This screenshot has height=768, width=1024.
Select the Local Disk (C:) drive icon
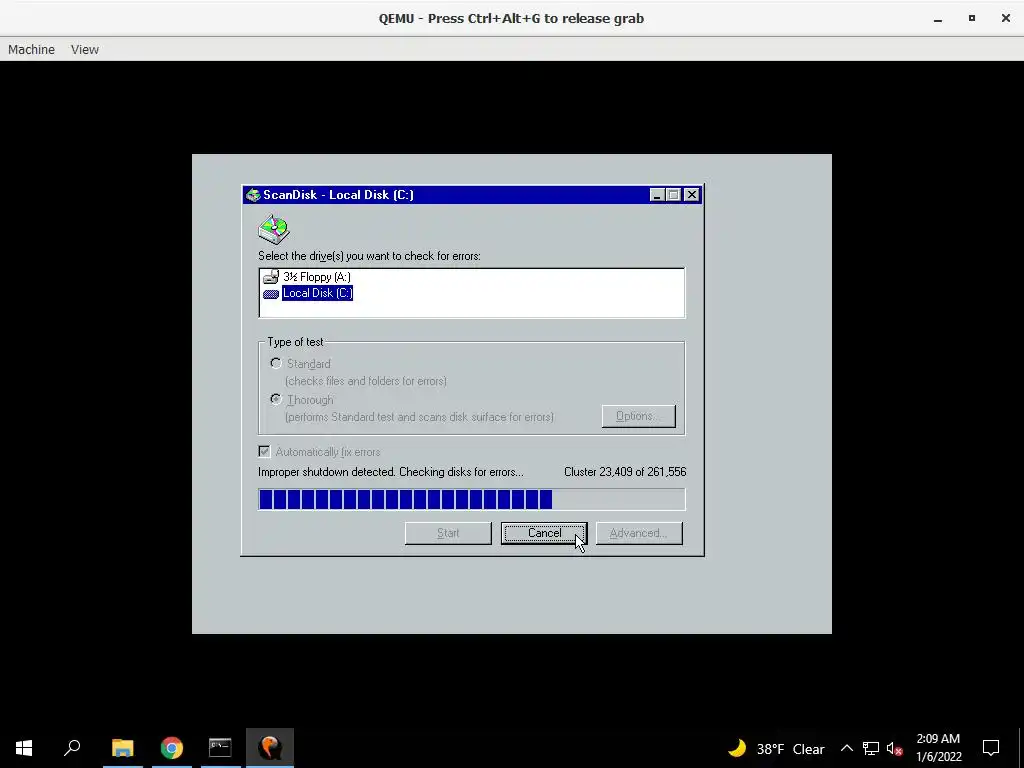[271, 294]
